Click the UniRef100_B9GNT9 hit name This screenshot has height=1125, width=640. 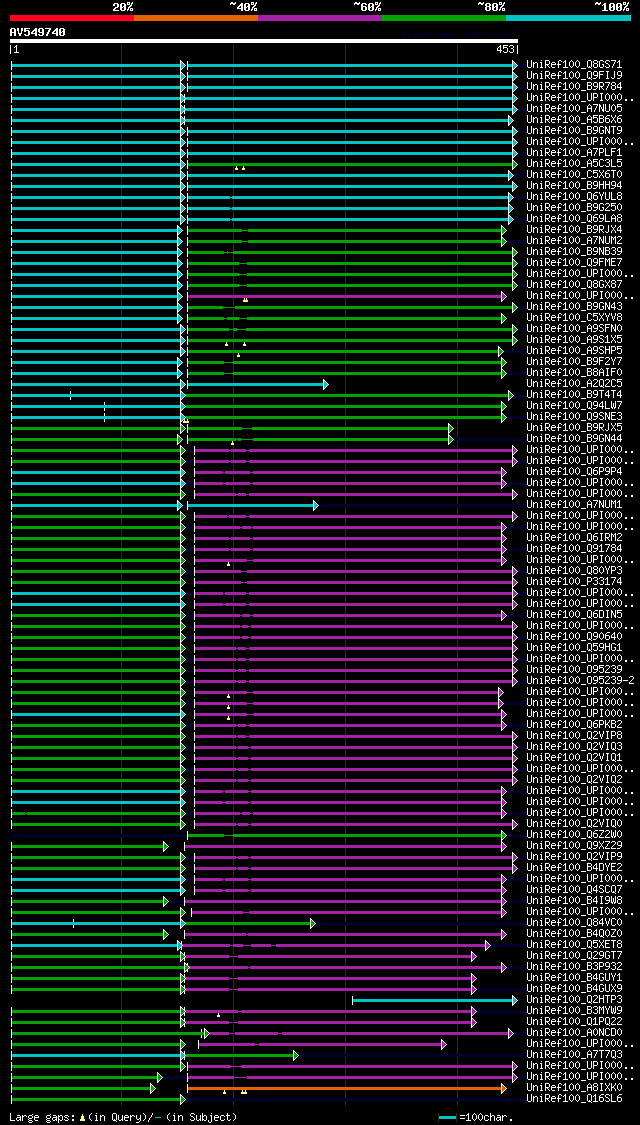(574, 131)
